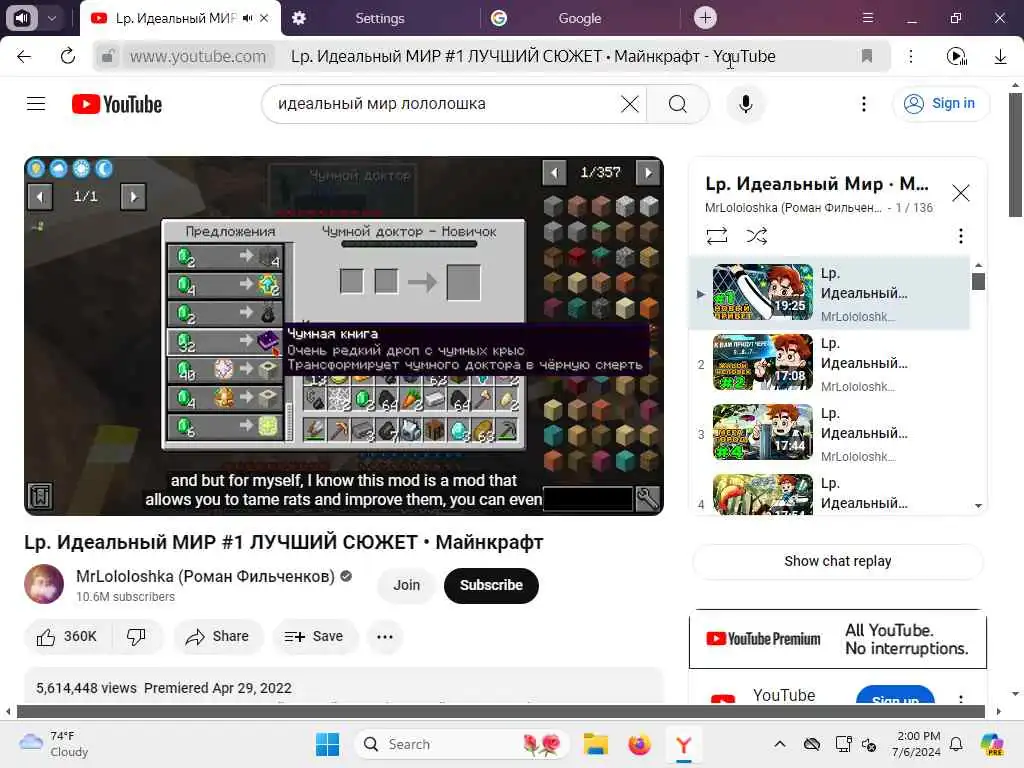This screenshot has height=768, width=1024.
Task: Click the taskbar Search box
Action: tap(461, 744)
